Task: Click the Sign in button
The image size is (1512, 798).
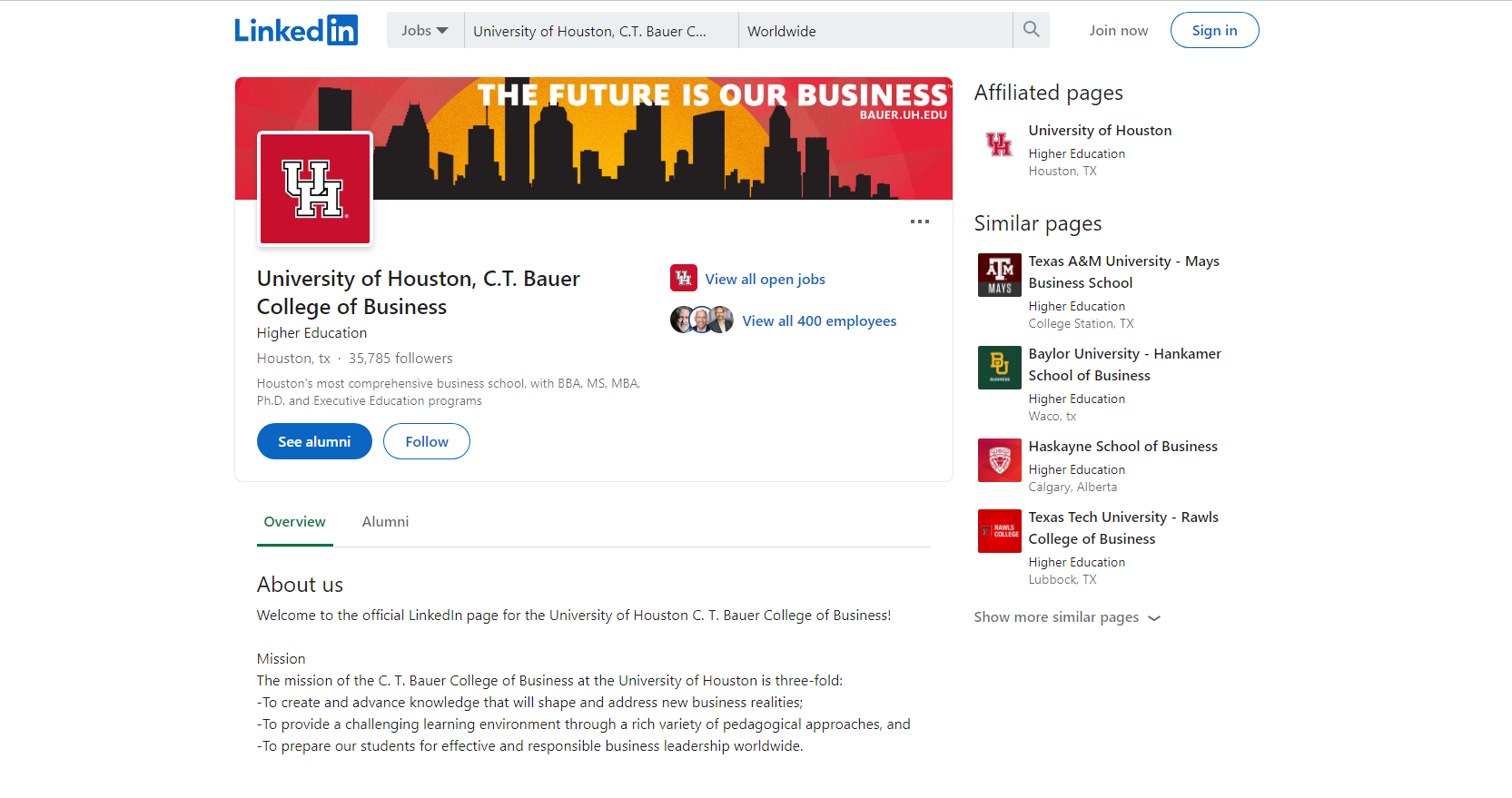Action: click(x=1214, y=30)
